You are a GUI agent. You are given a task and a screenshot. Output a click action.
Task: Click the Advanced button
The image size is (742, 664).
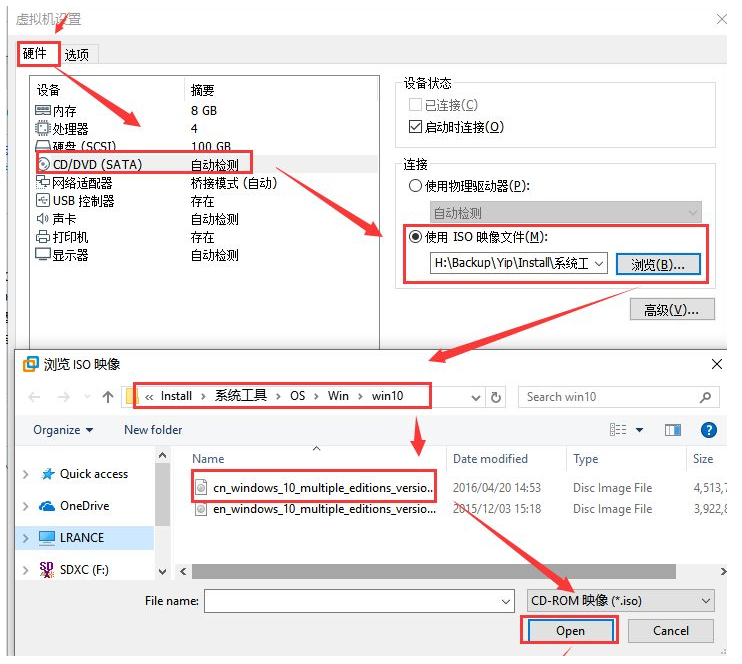[x=672, y=309]
